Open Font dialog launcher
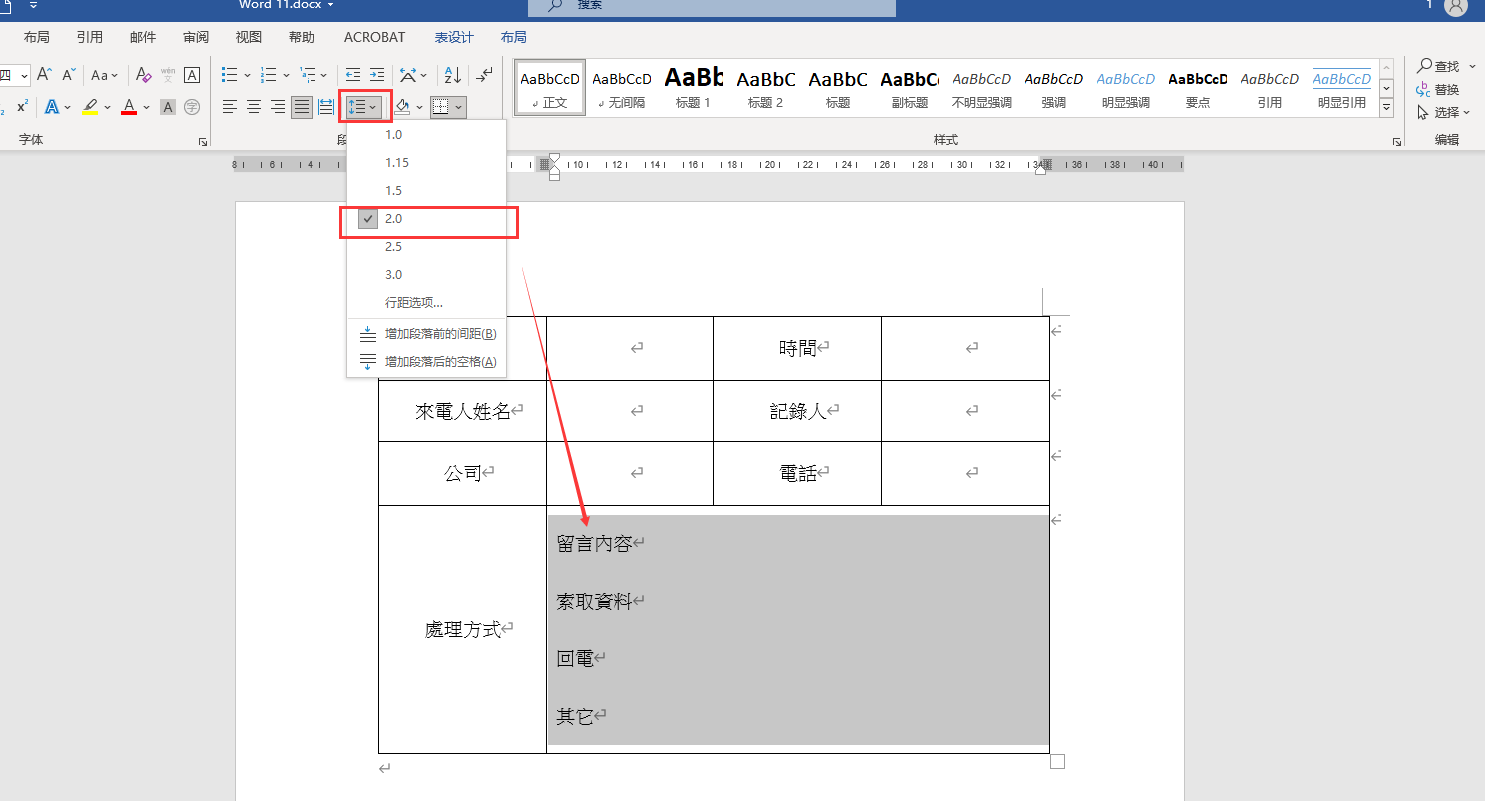 click(x=204, y=143)
